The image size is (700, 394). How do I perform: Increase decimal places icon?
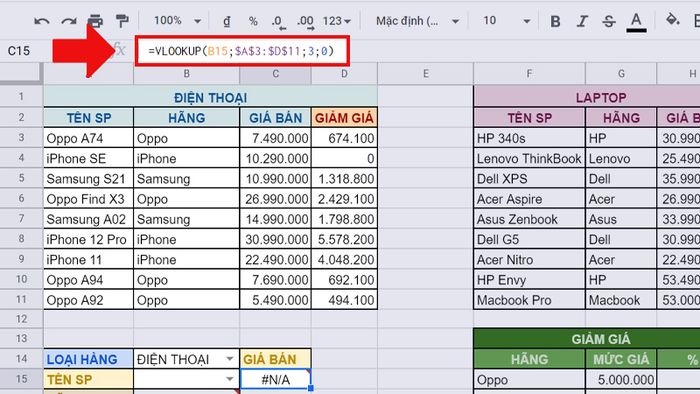pyautogui.click(x=306, y=21)
